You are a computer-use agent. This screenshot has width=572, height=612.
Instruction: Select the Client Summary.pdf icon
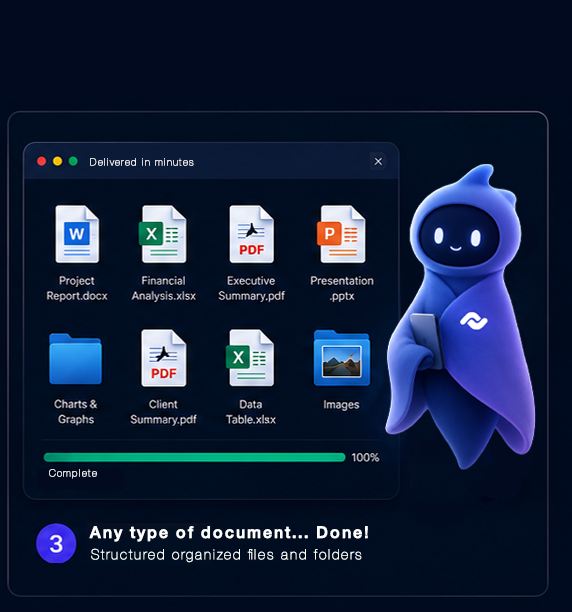point(164,358)
